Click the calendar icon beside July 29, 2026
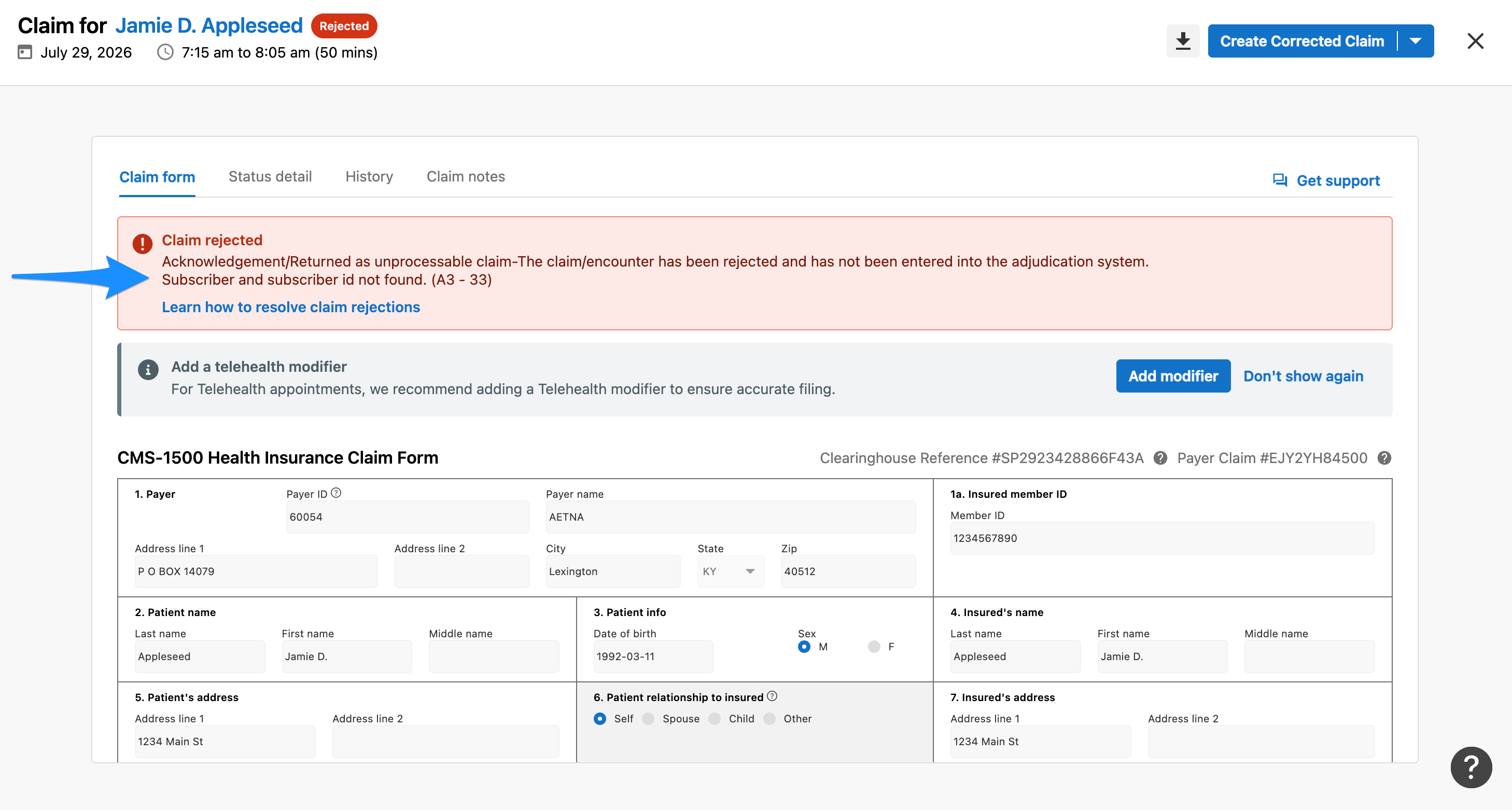This screenshot has width=1512, height=810. point(25,52)
